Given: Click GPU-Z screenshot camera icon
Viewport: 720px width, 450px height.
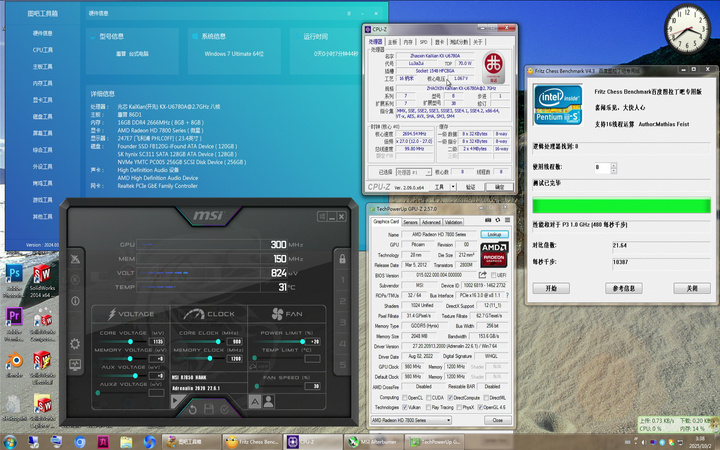Looking at the screenshot, I should (x=488, y=220).
